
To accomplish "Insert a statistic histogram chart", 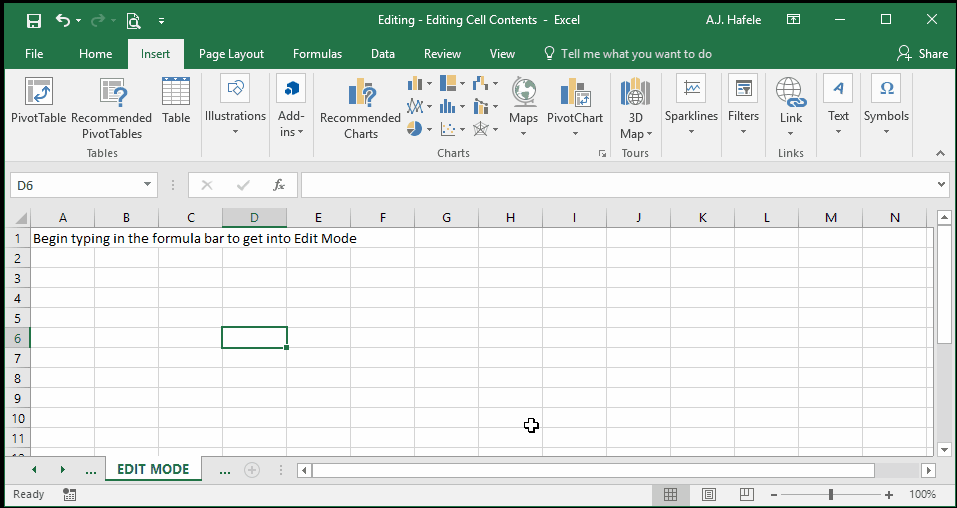I will (452, 106).
